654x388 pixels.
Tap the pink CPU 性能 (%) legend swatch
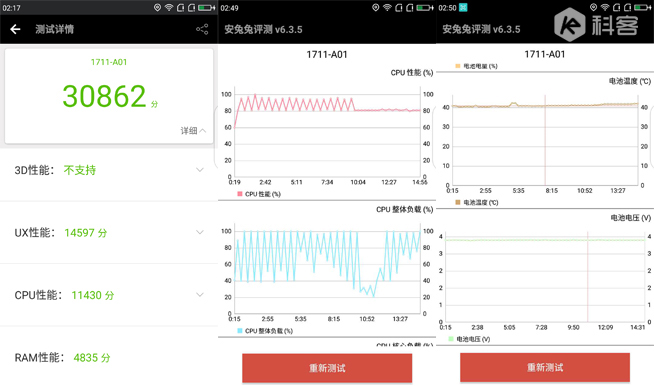click(x=240, y=194)
